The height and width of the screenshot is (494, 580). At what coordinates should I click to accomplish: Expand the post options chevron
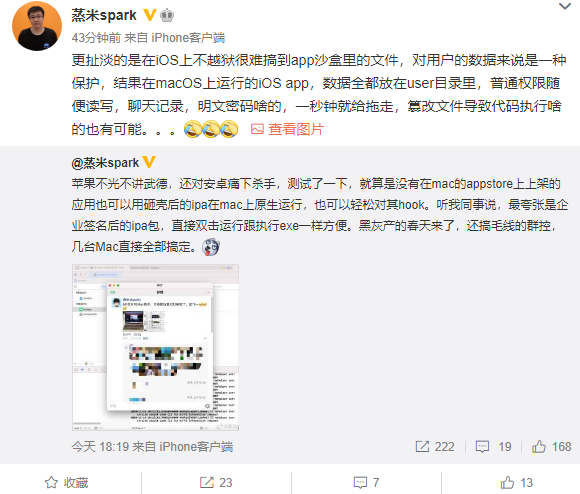[x=564, y=6]
